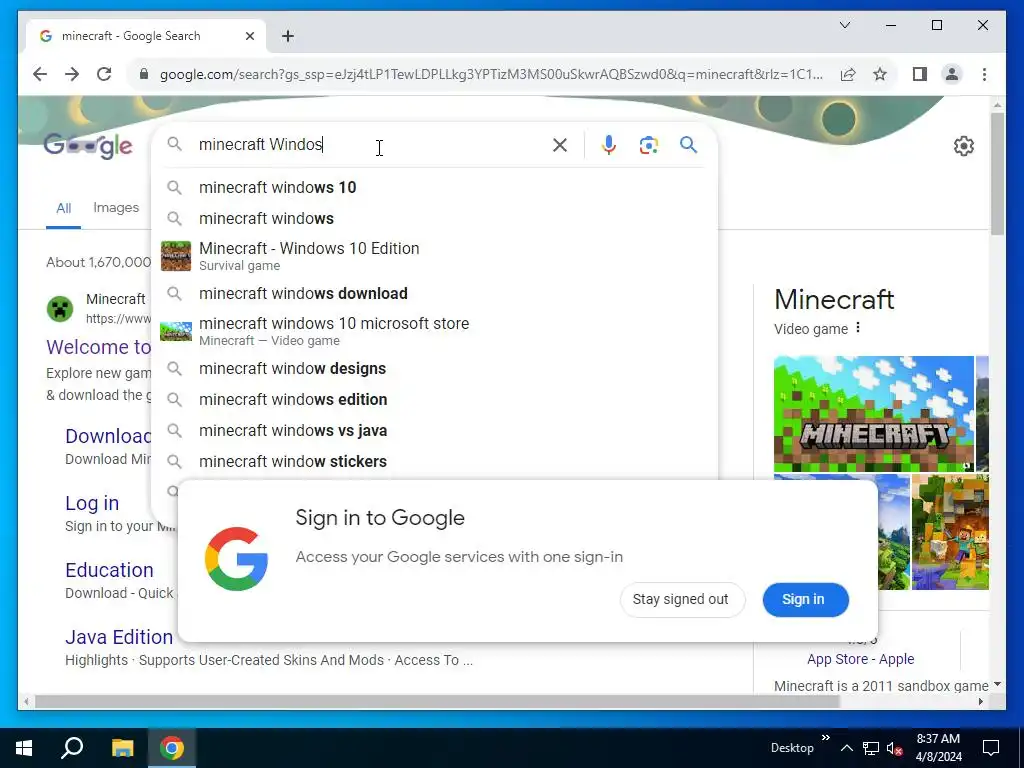Image resolution: width=1024 pixels, height=768 pixels.
Task: Search by image with Google Lens
Action: click(x=648, y=145)
